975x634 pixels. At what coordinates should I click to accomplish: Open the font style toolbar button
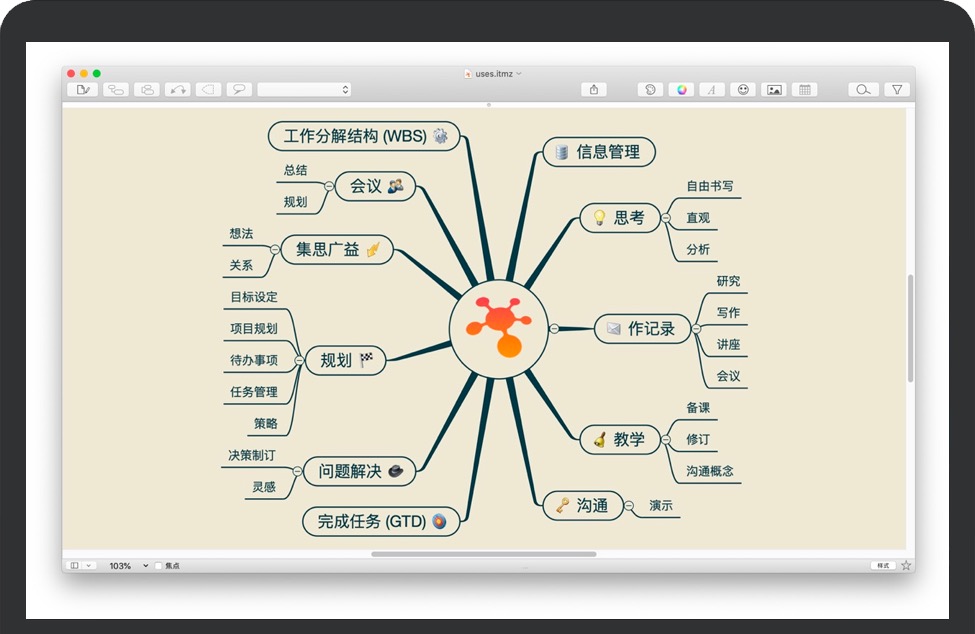click(x=712, y=90)
